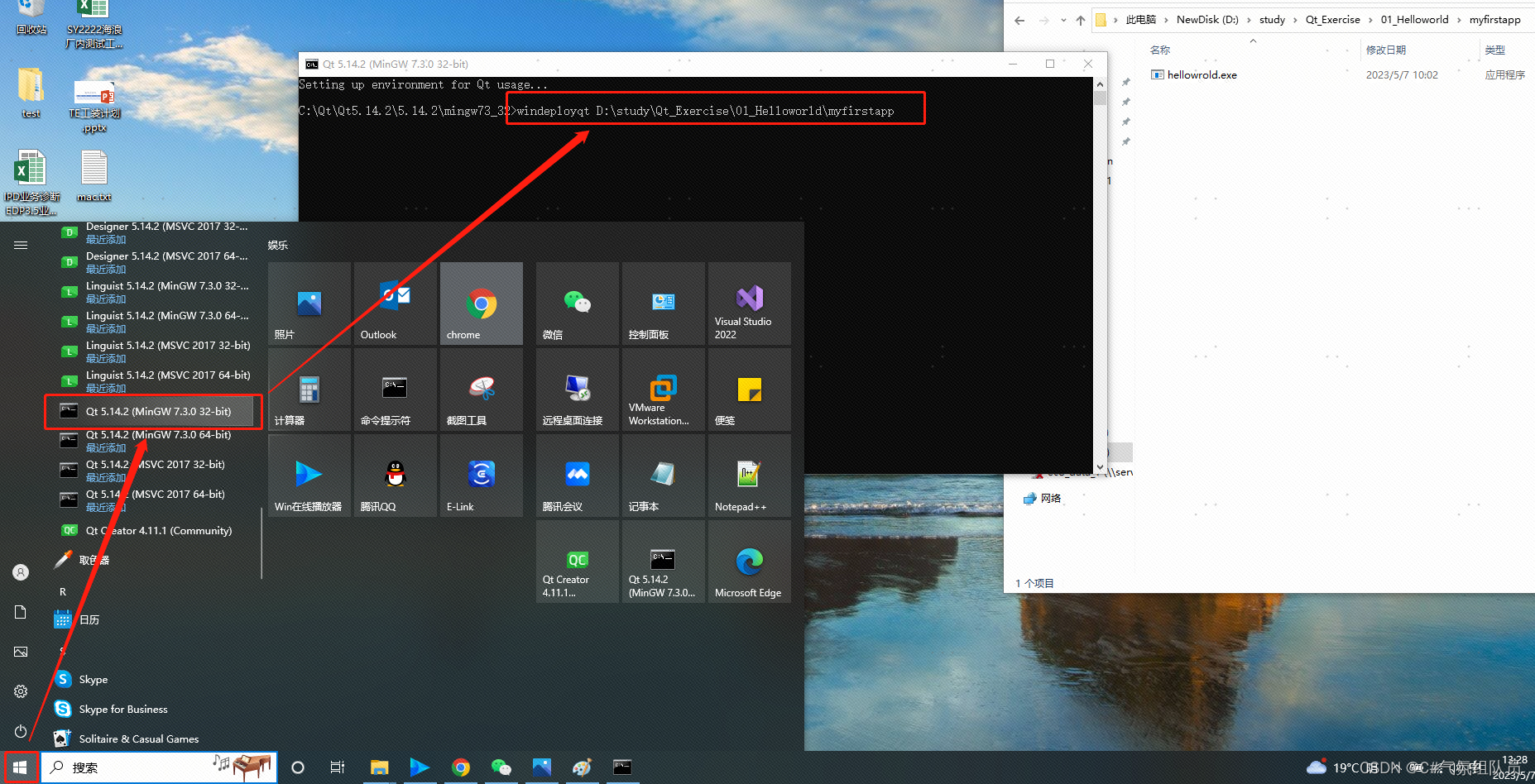Click the Windows Start button

(20, 767)
